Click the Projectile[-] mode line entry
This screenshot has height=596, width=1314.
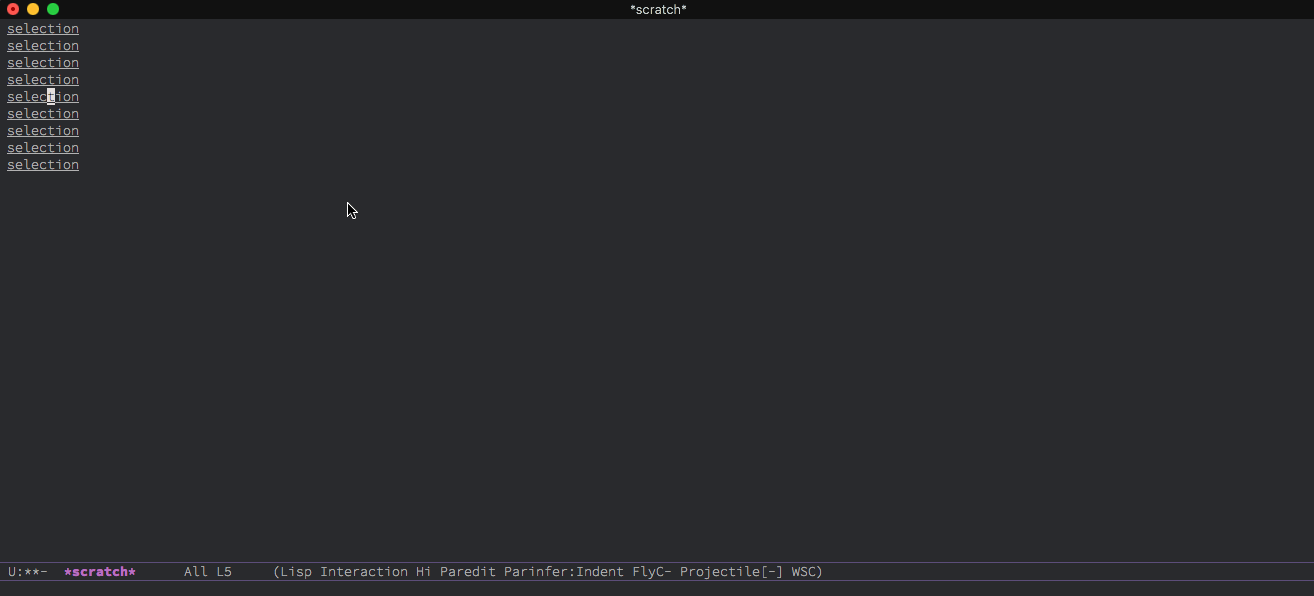(x=732, y=572)
